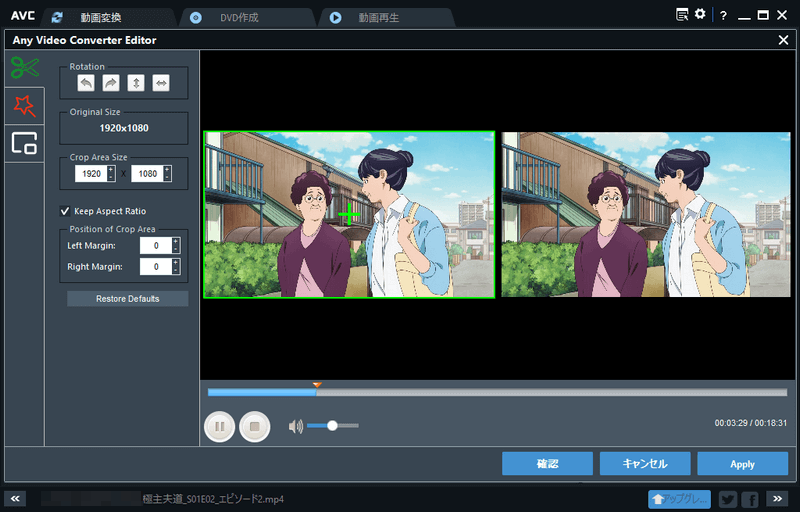Click crop width field showing 1920

click(x=91, y=174)
